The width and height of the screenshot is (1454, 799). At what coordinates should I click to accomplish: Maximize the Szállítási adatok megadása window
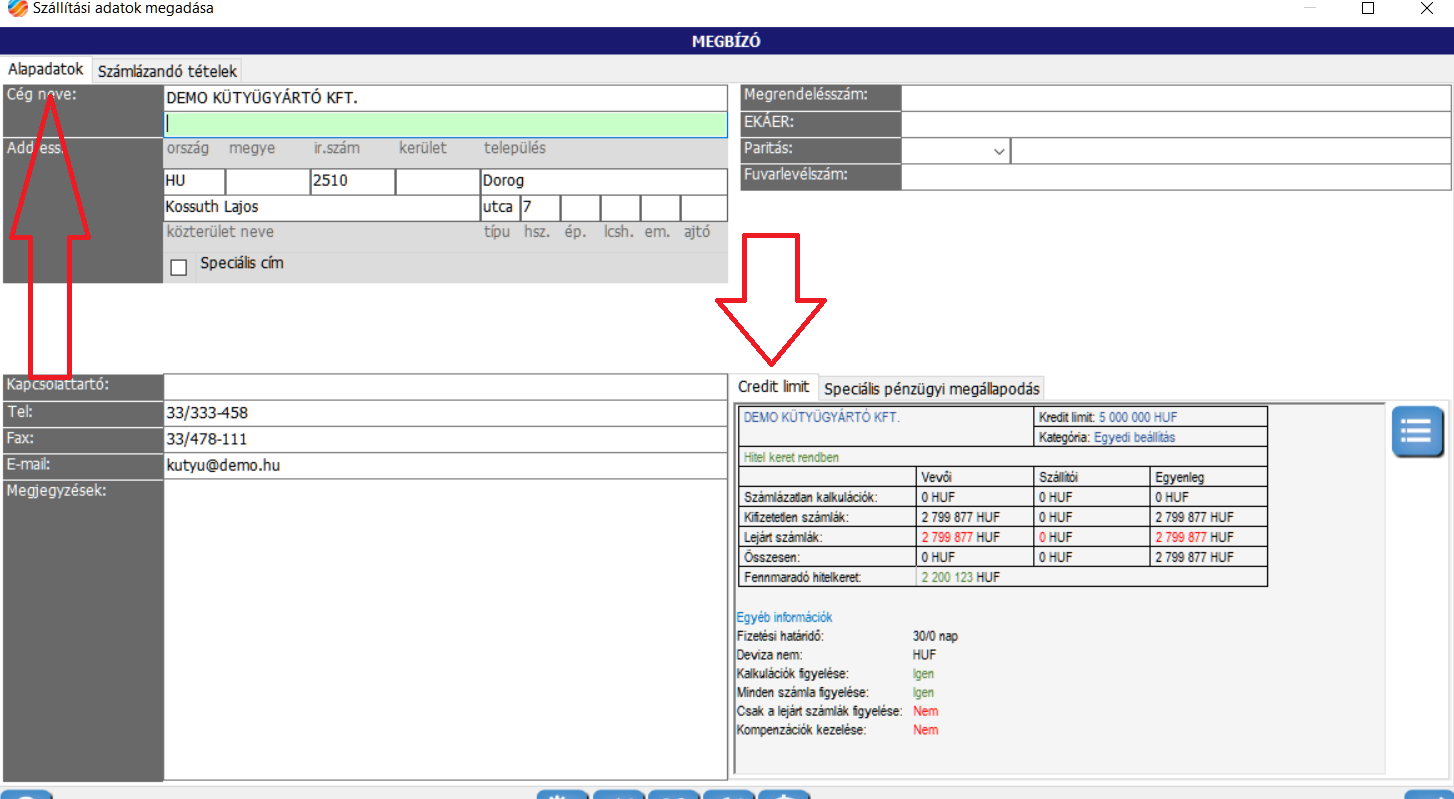click(1368, 8)
